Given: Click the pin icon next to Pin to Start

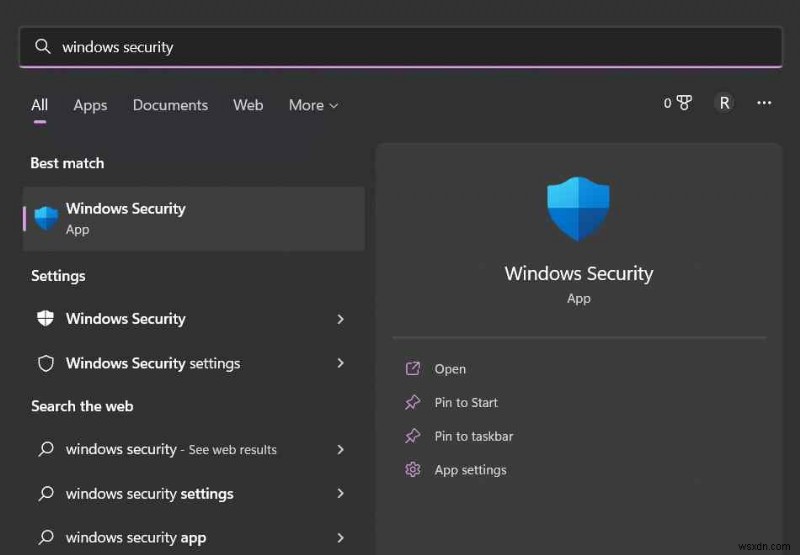Looking at the screenshot, I should coord(413,402).
